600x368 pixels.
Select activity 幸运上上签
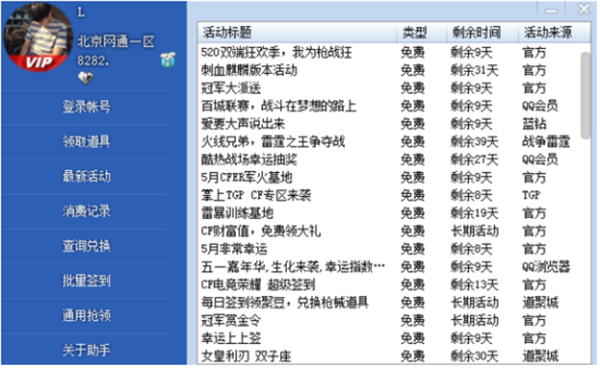231,338
